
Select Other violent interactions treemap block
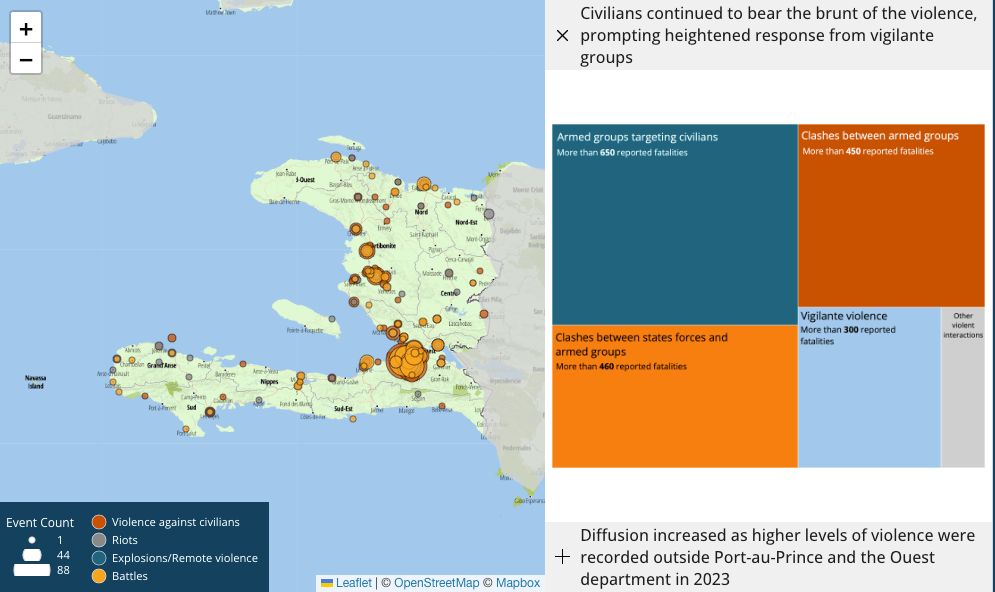962,387
